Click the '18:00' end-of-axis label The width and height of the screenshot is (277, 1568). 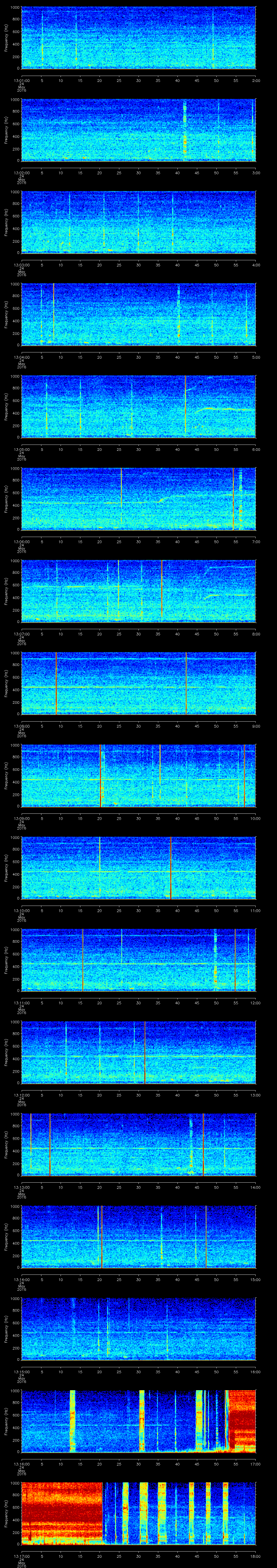255,1557
